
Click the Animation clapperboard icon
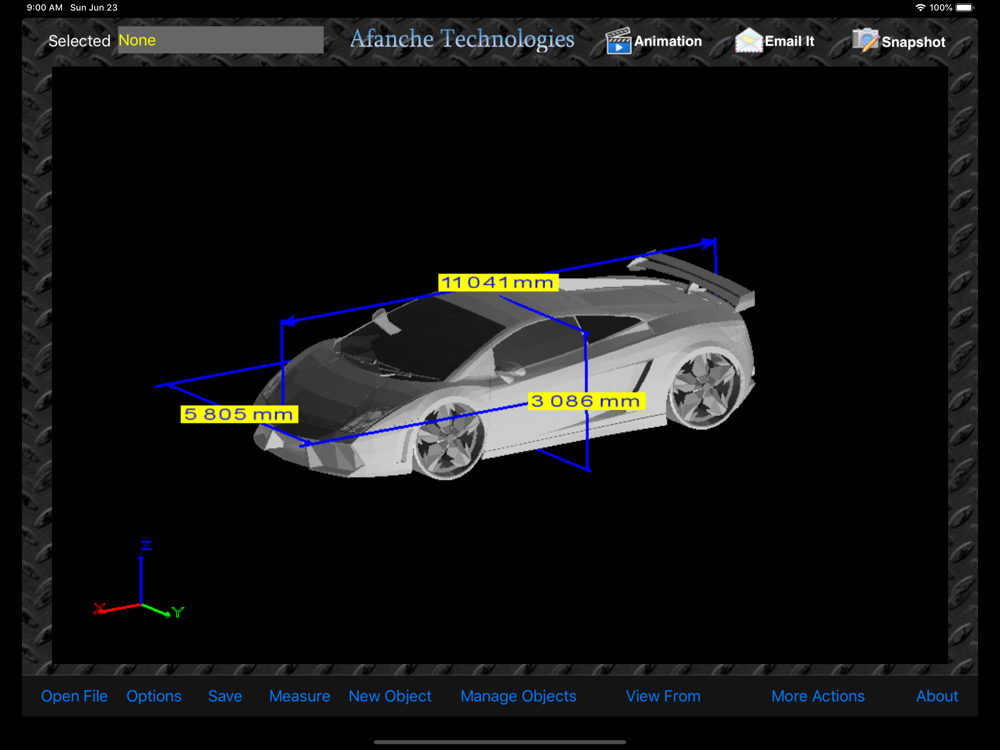[618, 41]
